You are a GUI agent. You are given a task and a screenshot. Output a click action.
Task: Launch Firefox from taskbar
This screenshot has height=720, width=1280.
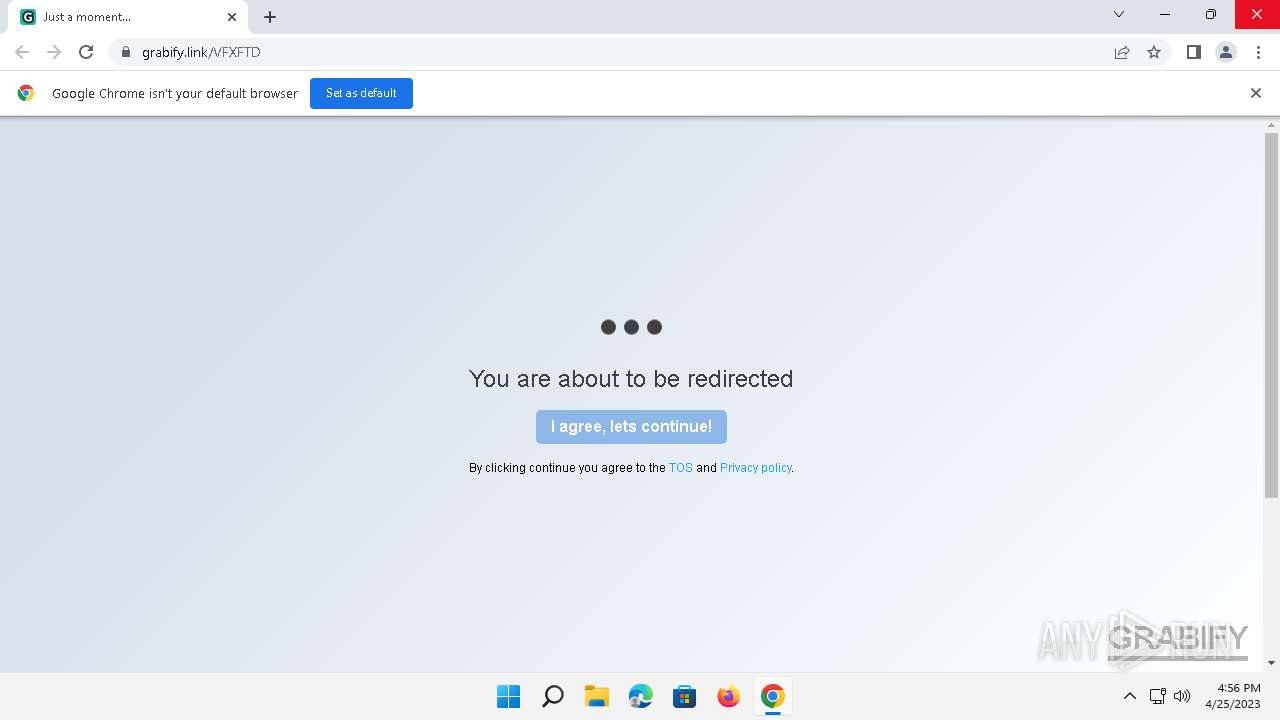pos(728,696)
